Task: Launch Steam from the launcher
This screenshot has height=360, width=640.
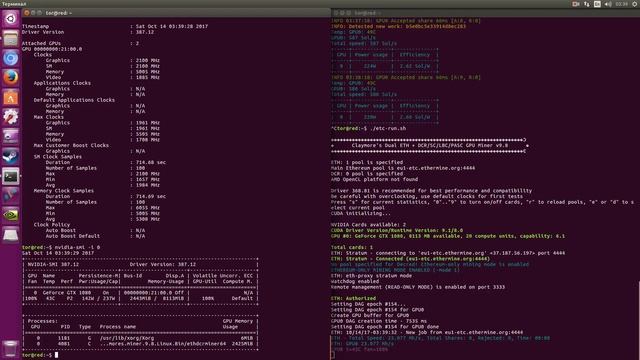Action: point(11,156)
